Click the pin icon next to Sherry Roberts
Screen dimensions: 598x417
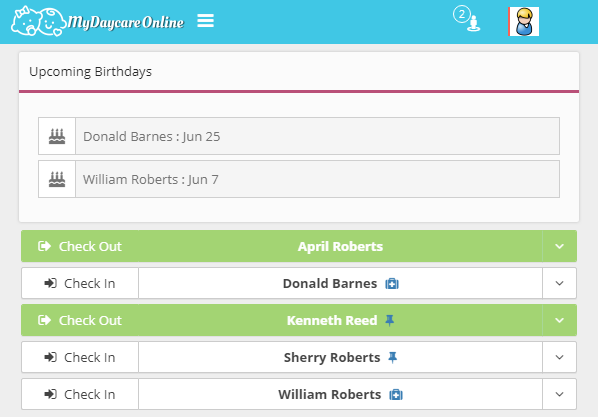[x=392, y=357]
